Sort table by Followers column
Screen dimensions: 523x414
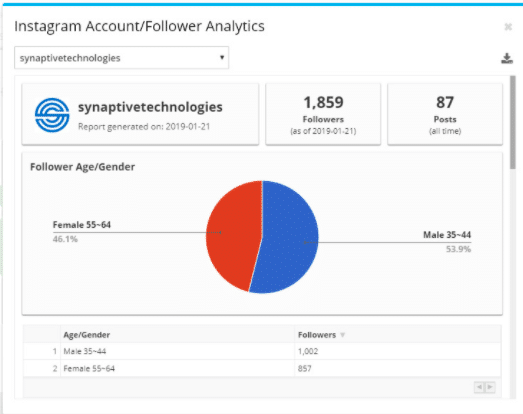(x=321, y=335)
